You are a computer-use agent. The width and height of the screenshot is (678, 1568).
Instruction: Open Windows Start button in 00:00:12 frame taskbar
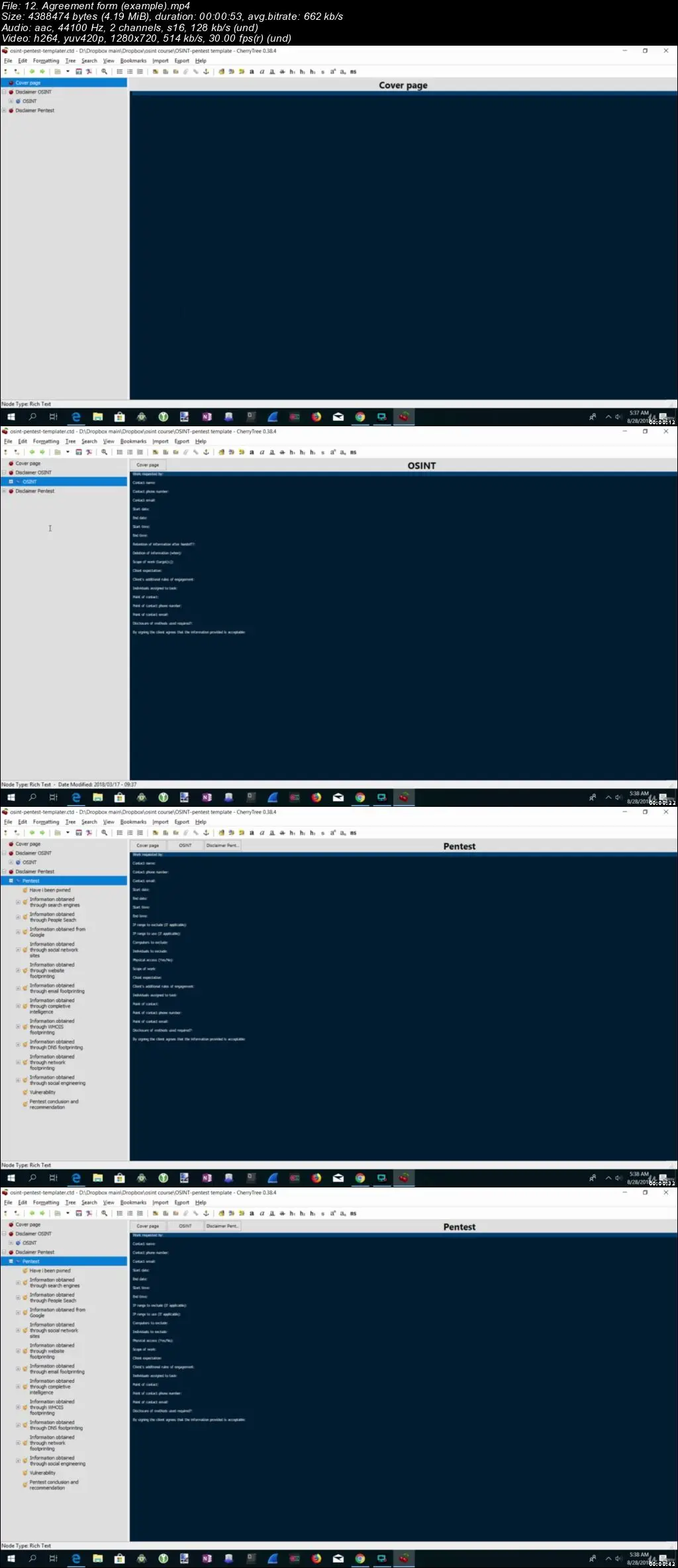click(11, 417)
